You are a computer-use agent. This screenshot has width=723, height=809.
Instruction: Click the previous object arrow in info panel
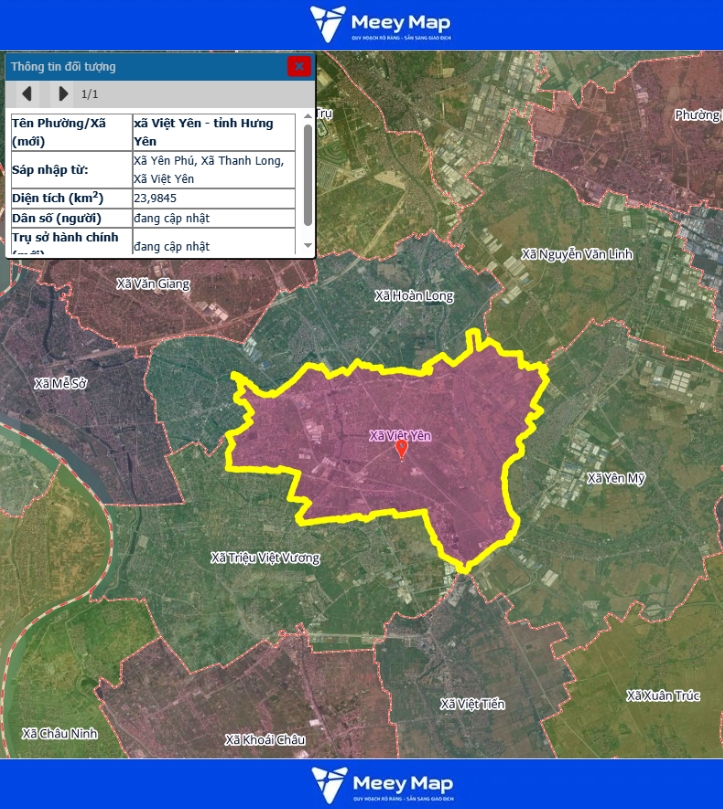click(28, 94)
